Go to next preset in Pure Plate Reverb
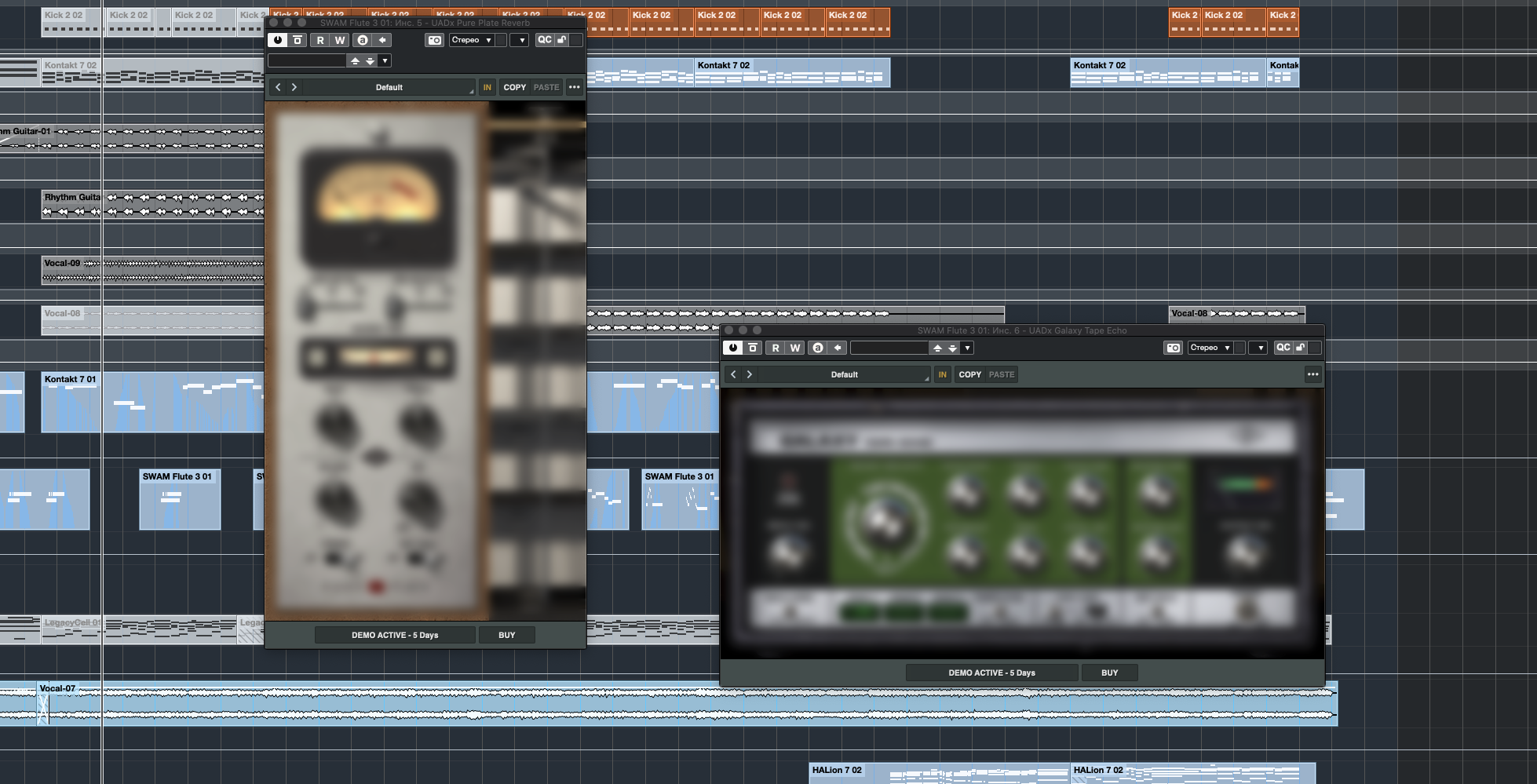The image size is (1537, 784). click(x=294, y=87)
